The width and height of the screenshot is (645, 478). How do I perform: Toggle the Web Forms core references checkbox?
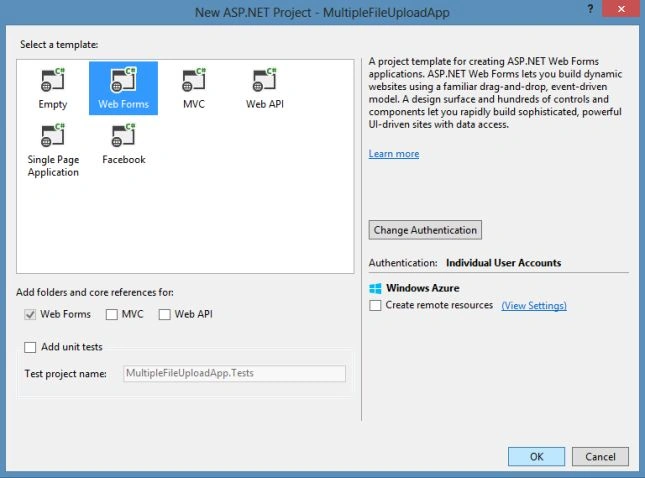(x=30, y=315)
